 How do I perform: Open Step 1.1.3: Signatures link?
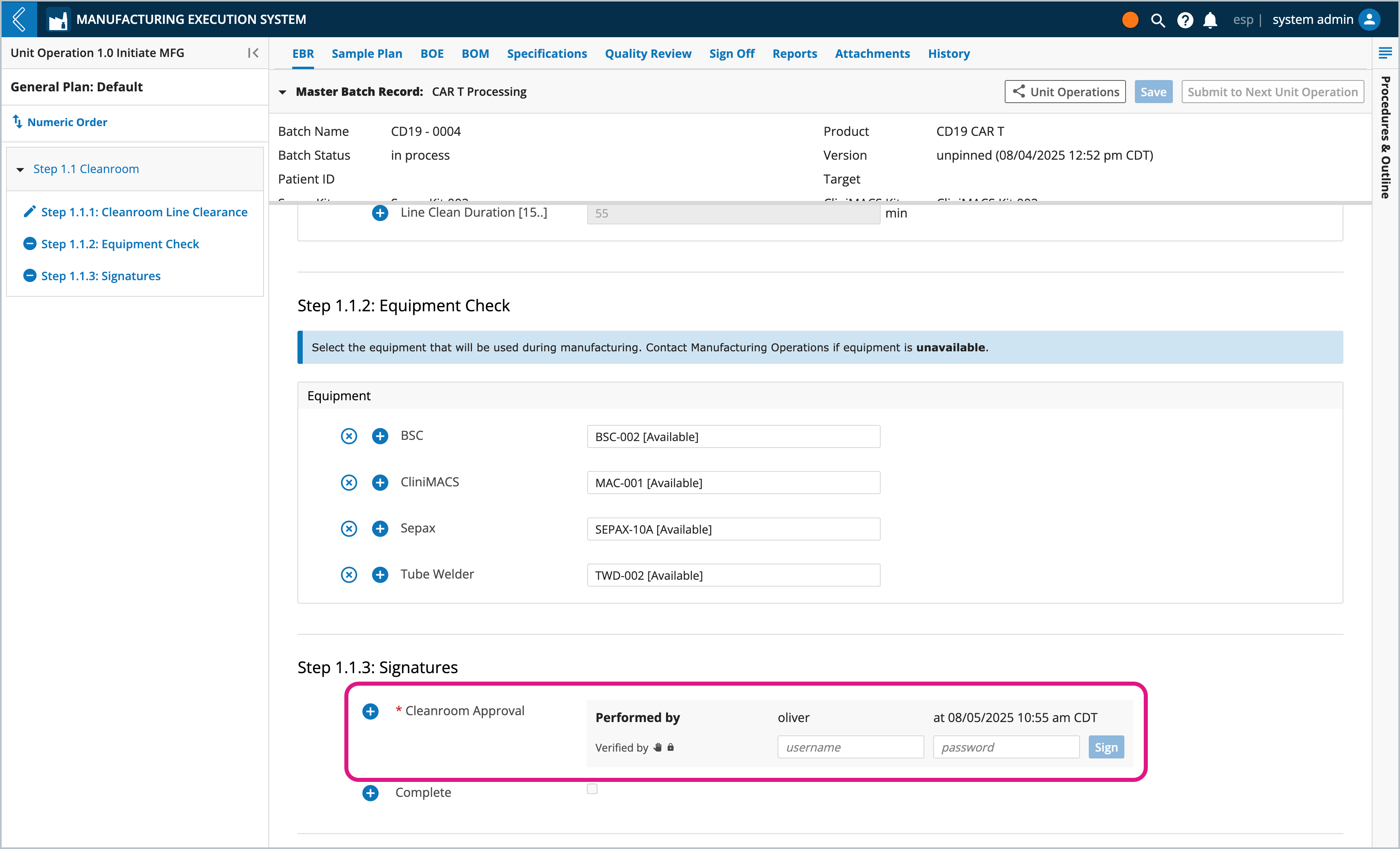coord(101,276)
